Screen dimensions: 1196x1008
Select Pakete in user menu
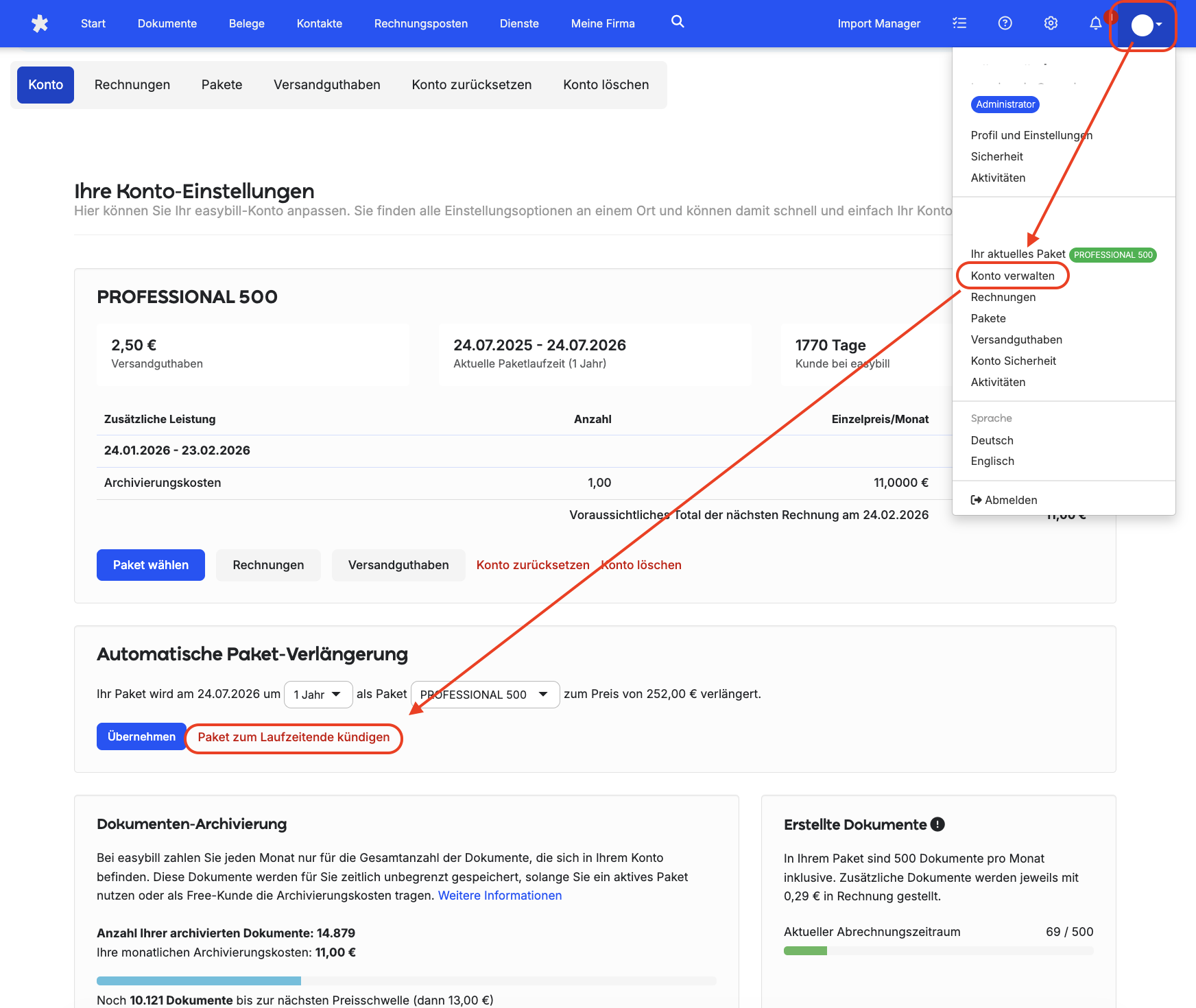coord(988,318)
